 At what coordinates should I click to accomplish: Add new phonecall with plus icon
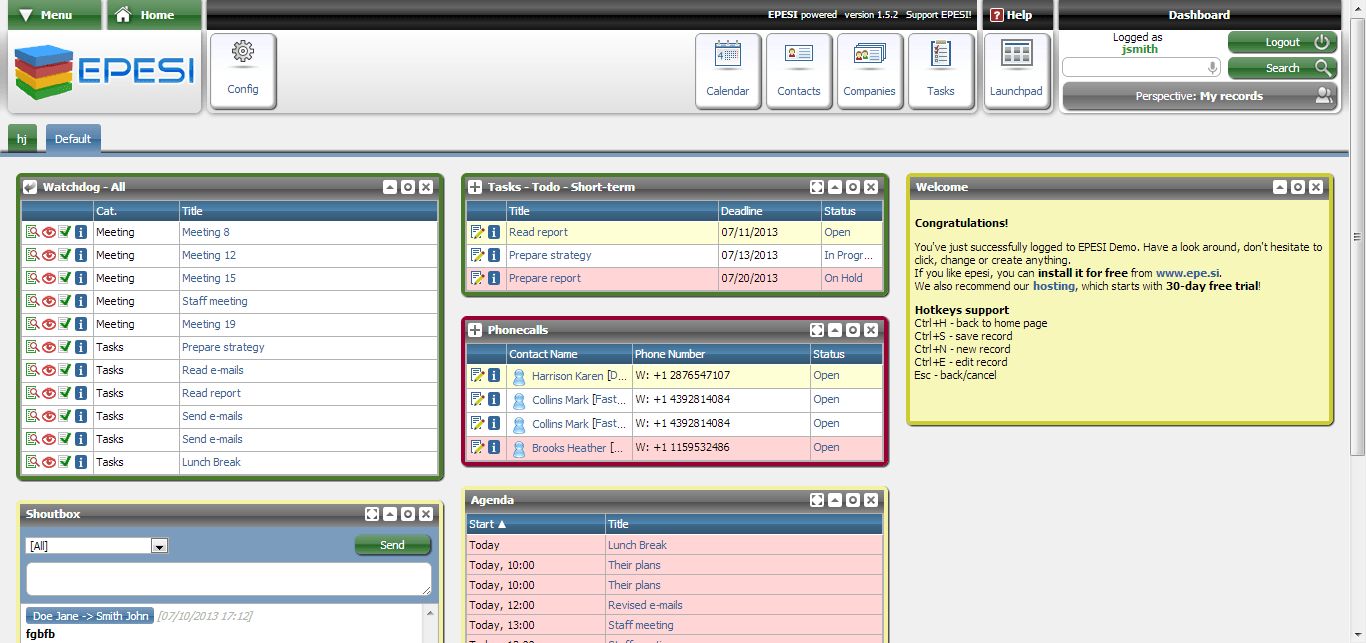click(474, 329)
